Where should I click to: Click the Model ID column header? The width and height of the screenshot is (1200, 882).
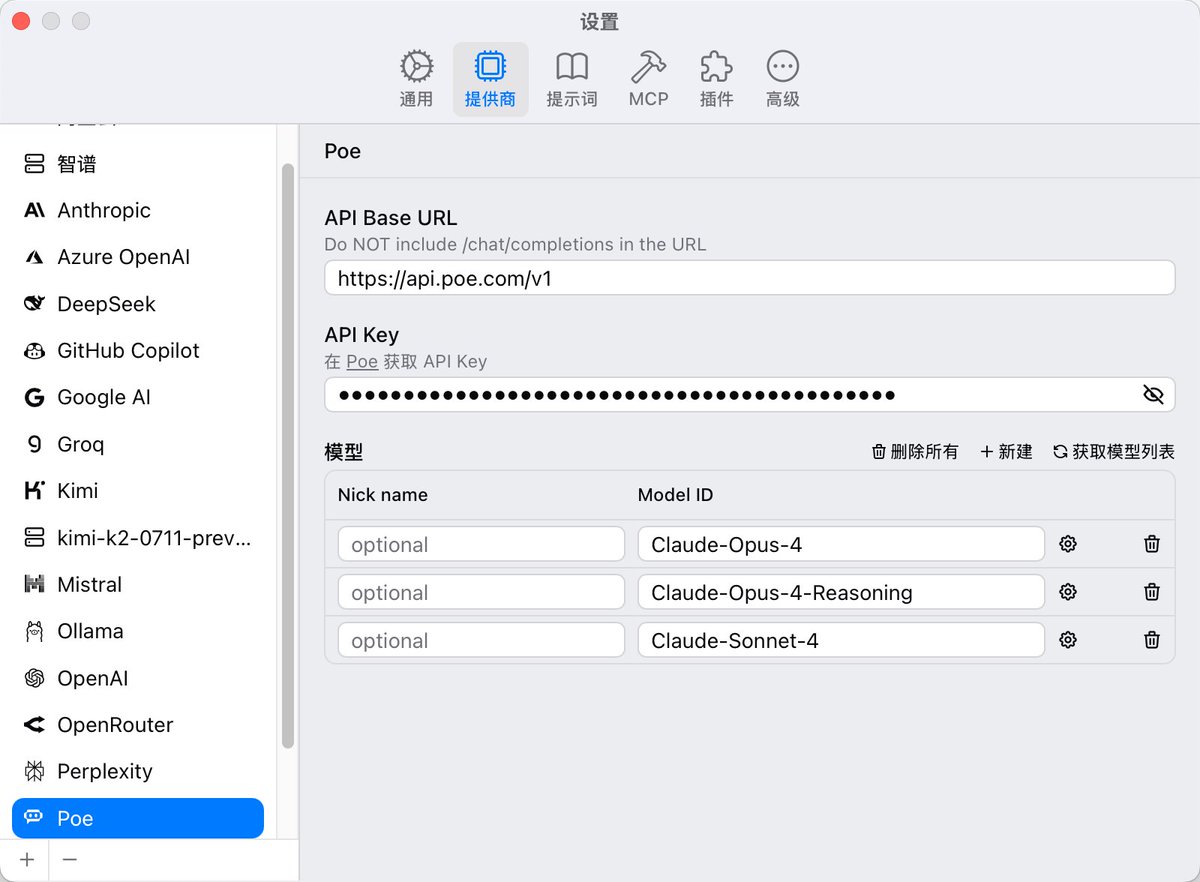675,495
